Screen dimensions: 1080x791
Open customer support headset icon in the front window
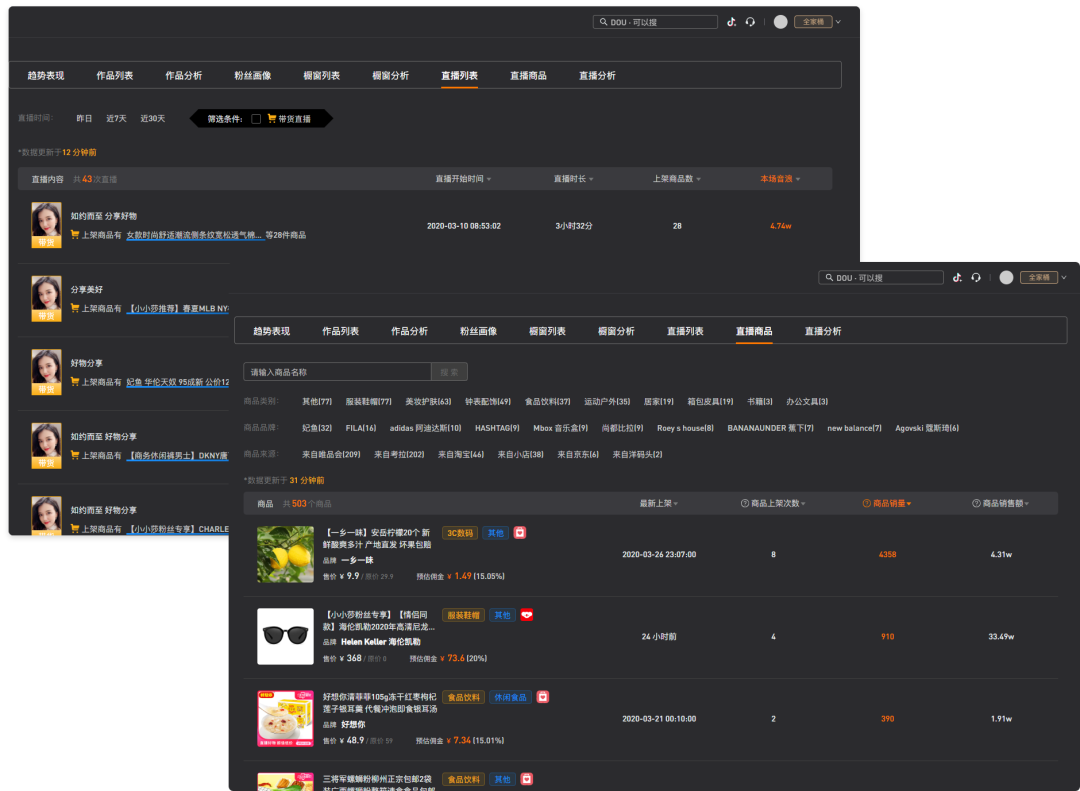coord(976,278)
